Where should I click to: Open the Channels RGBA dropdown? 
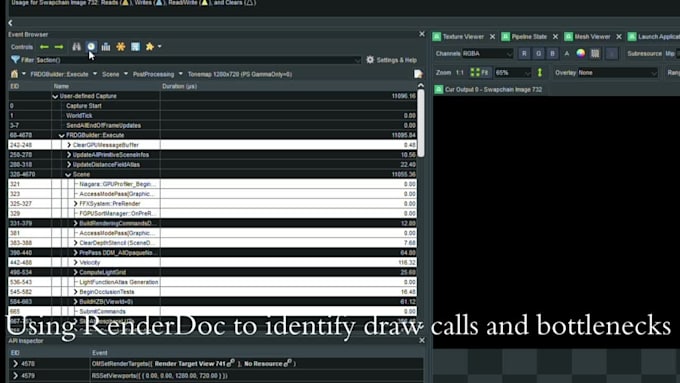(x=487, y=53)
